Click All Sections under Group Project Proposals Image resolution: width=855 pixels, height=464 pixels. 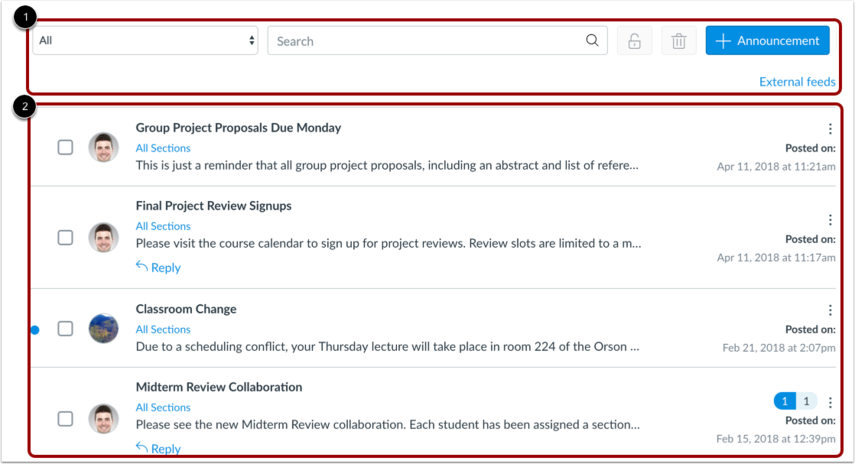point(163,148)
